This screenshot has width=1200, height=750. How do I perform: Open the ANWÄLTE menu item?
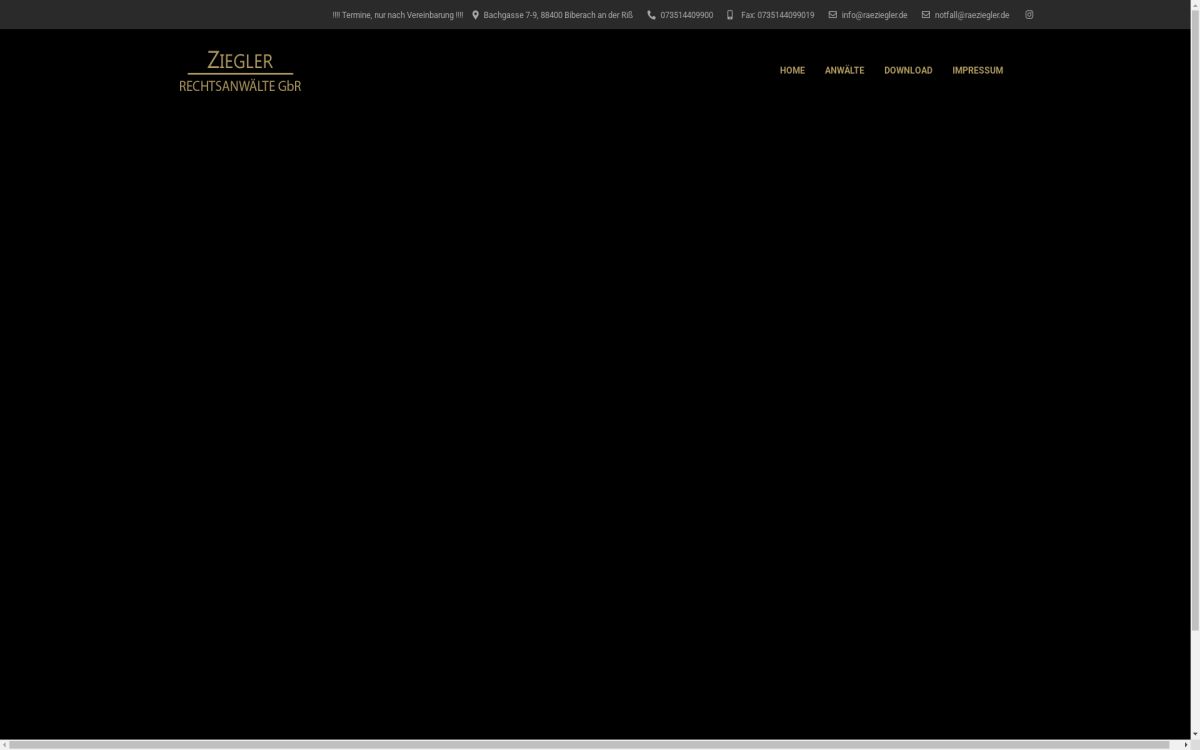click(844, 70)
